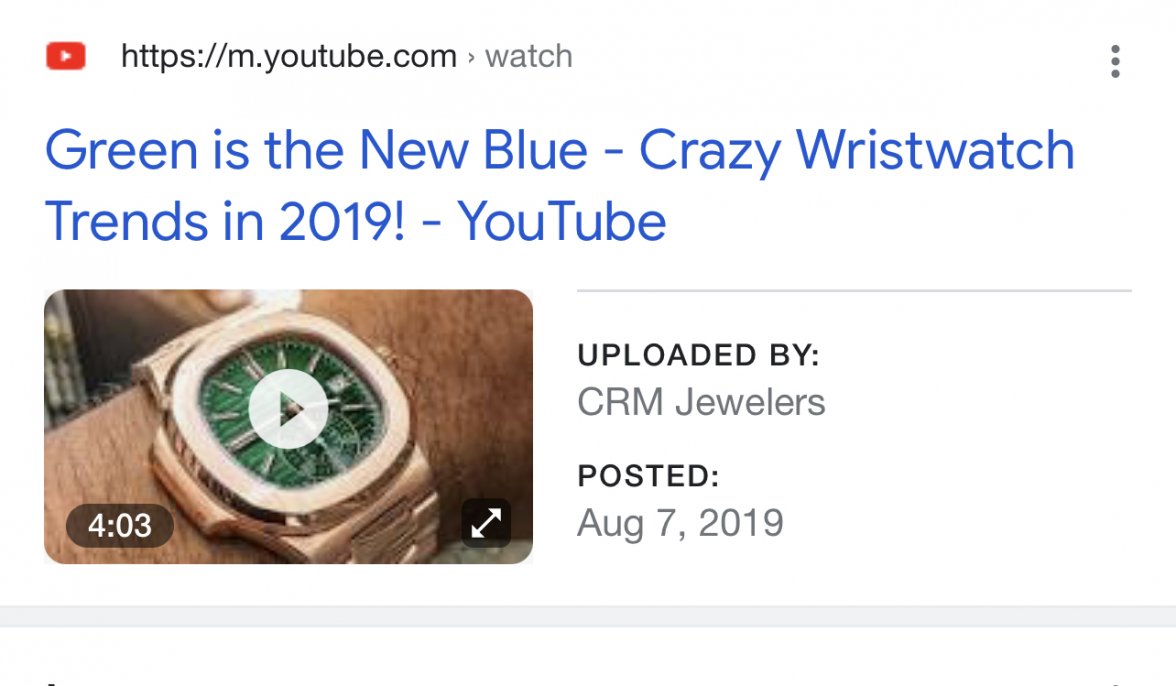
Task: Click the Aug 7, 2019 posted date
Action: click(680, 523)
